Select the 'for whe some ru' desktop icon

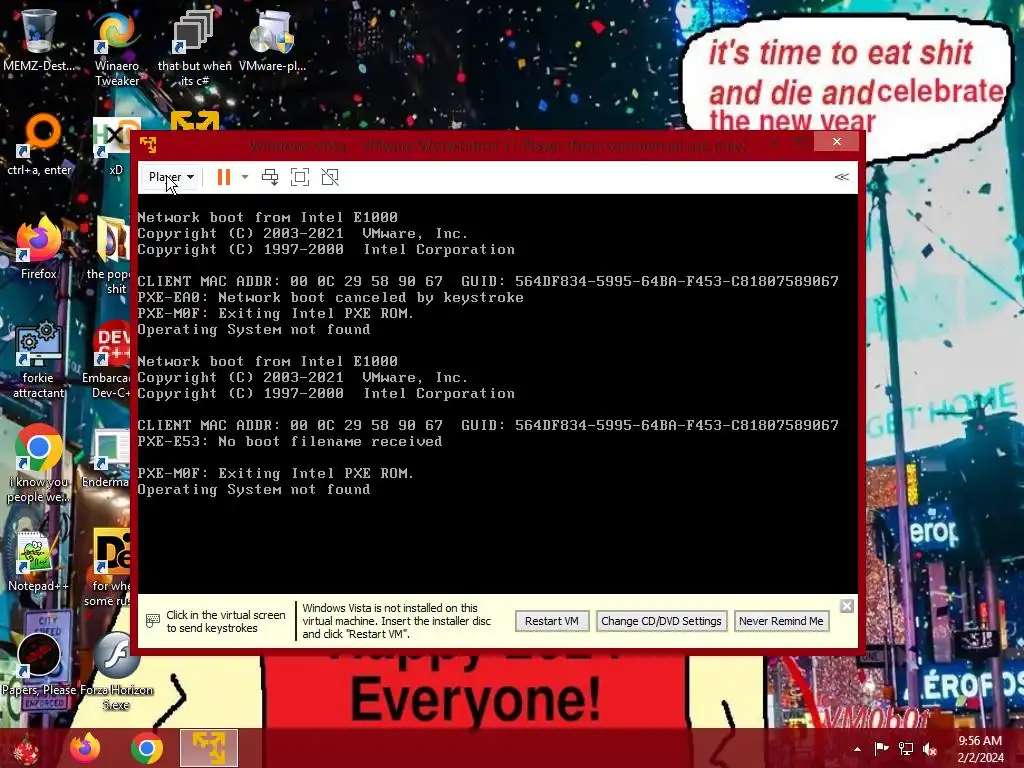110,568
